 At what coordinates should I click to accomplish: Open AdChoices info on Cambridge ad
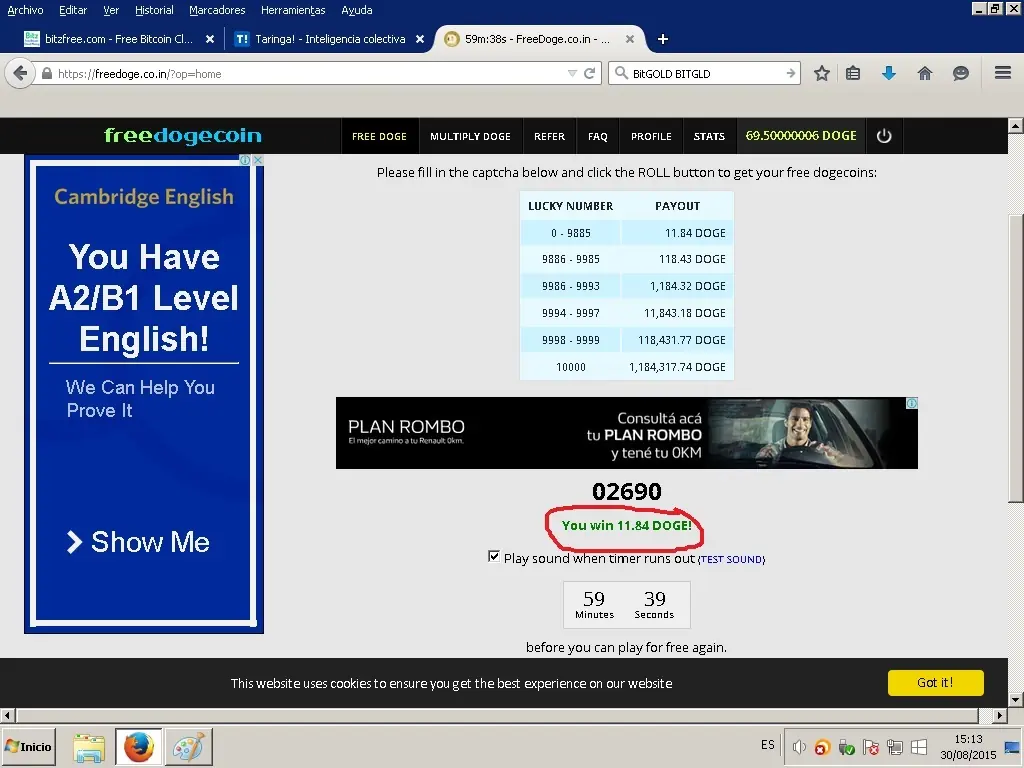245,160
